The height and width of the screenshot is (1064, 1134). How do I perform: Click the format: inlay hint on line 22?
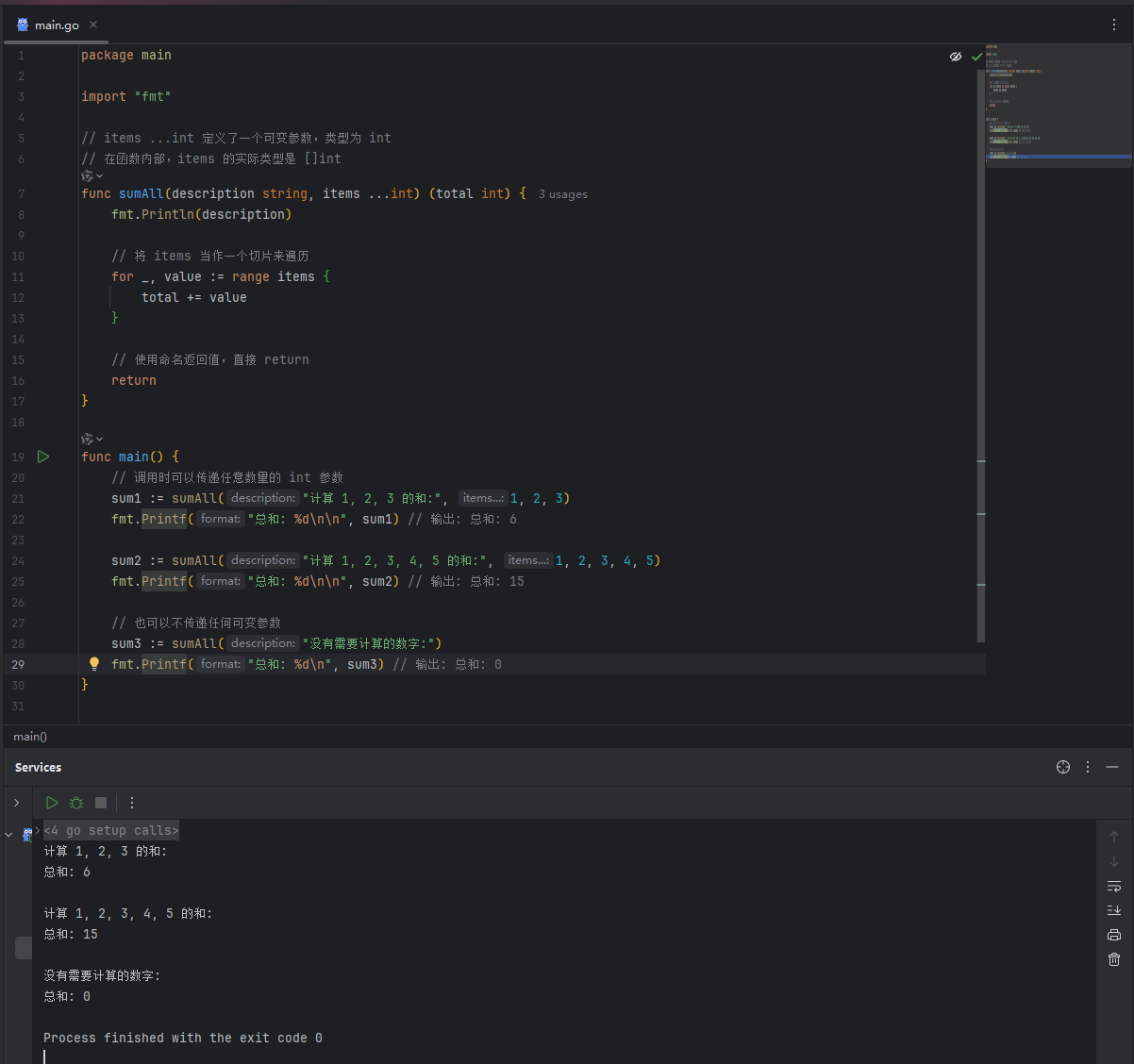(221, 519)
